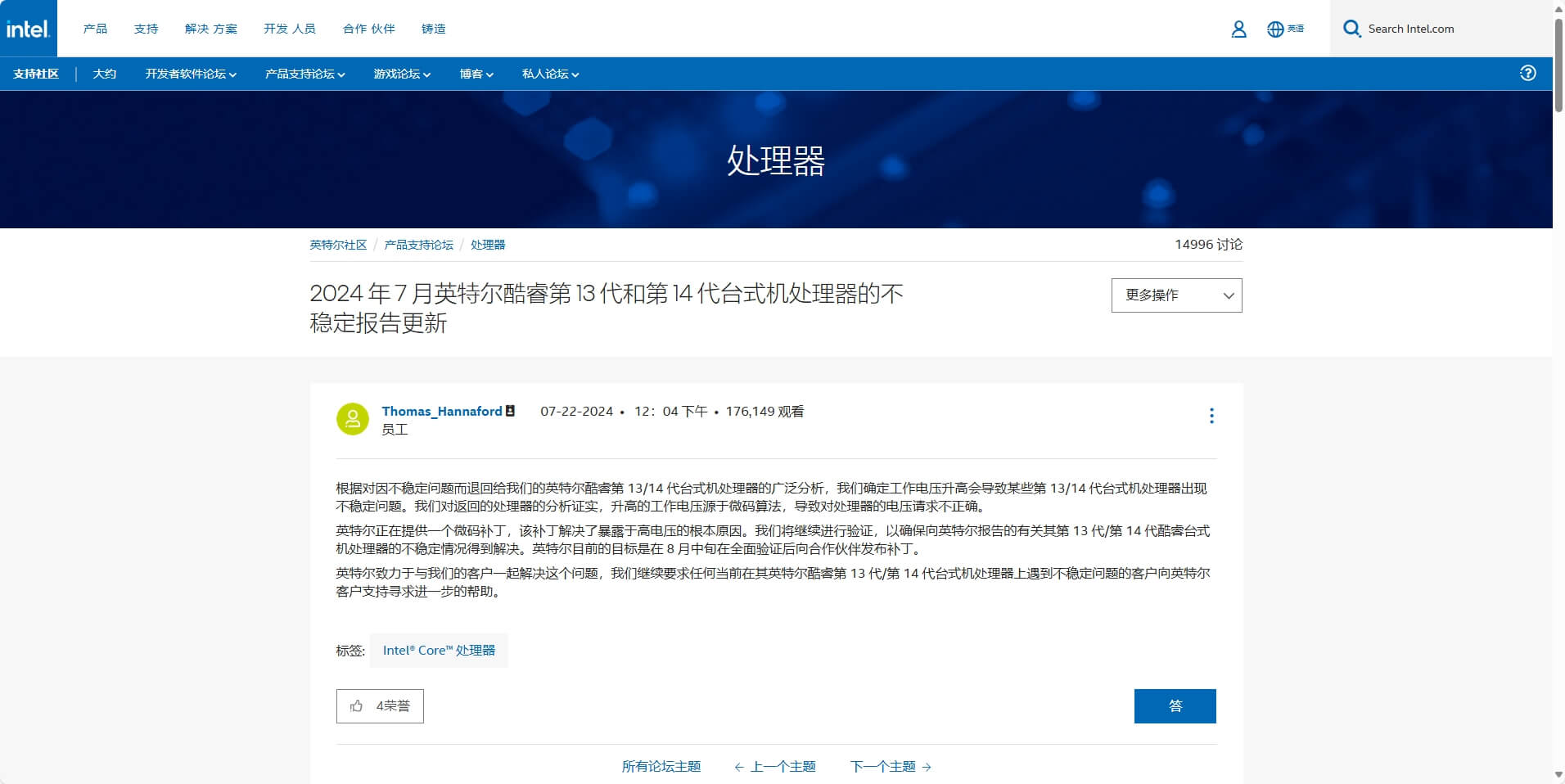Expand the 开发者软件论坛 dropdown
This screenshot has width=1565, height=784.
[x=191, y=74]
